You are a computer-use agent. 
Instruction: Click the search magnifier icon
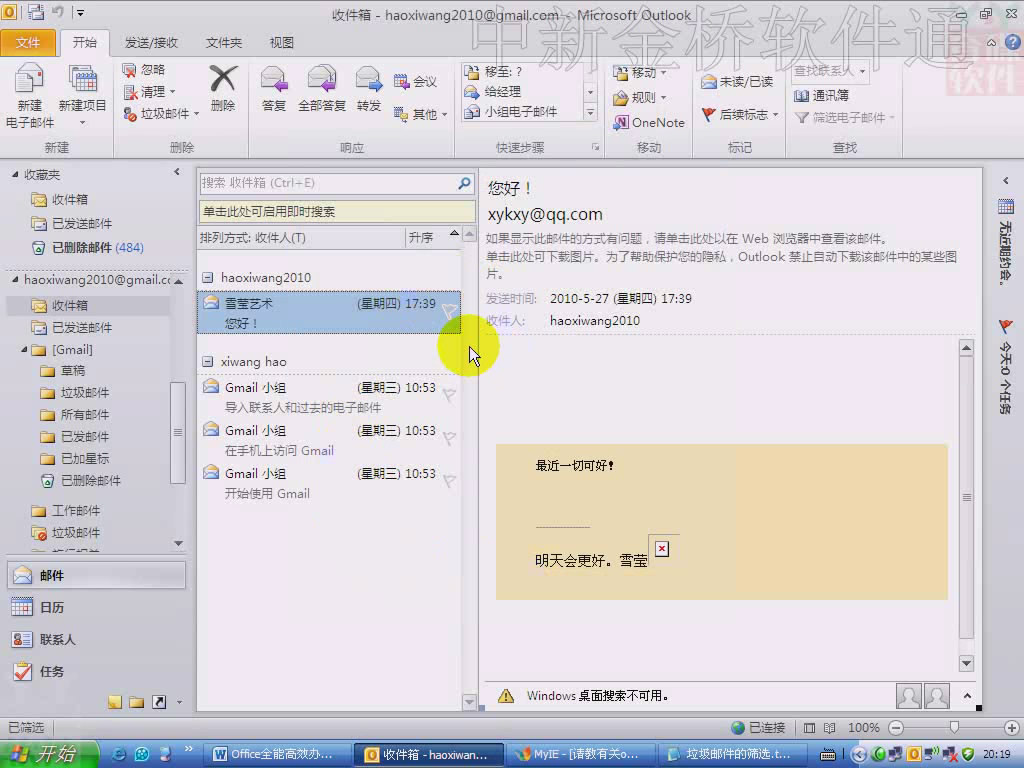point(464,184)
